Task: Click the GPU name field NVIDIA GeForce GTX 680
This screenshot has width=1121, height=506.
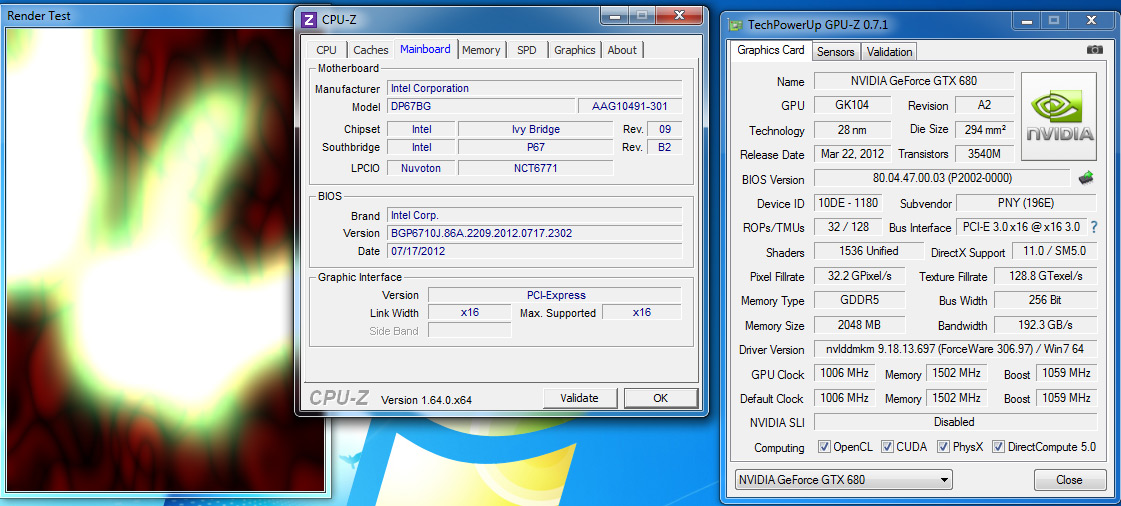Action: [x=914, y=81]
